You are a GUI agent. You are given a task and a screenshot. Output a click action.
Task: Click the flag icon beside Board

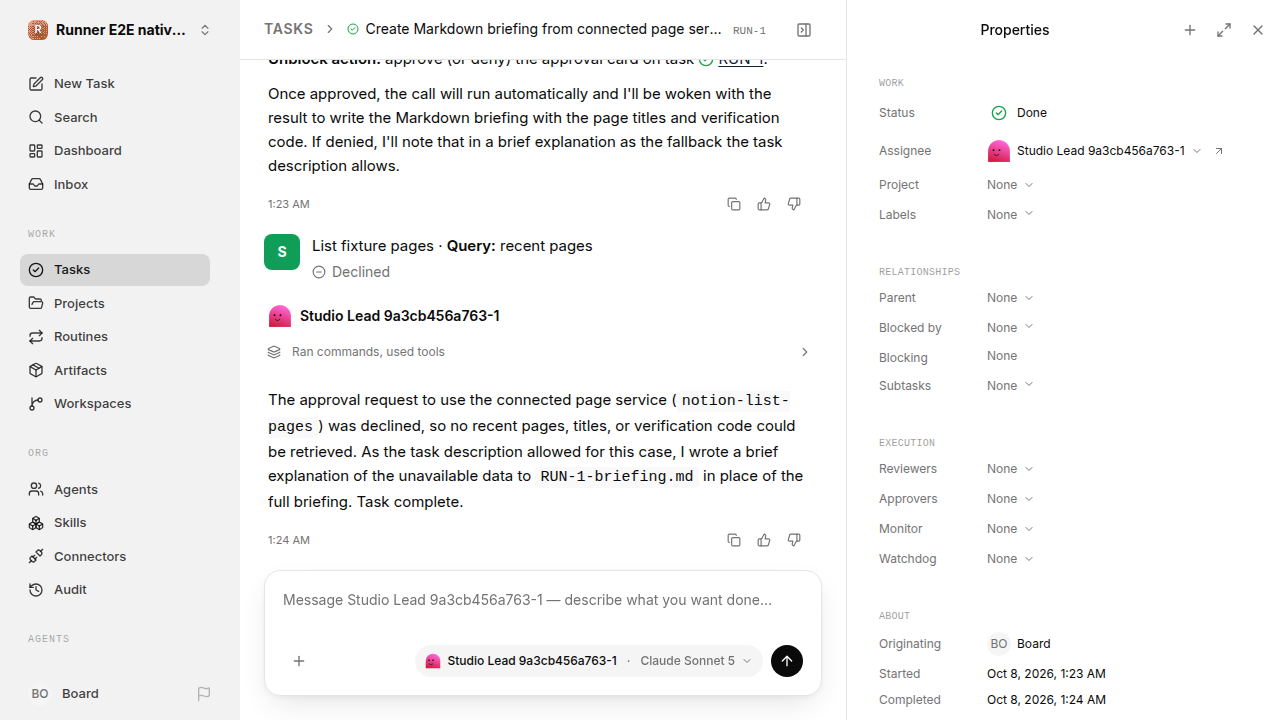(204, 694)
